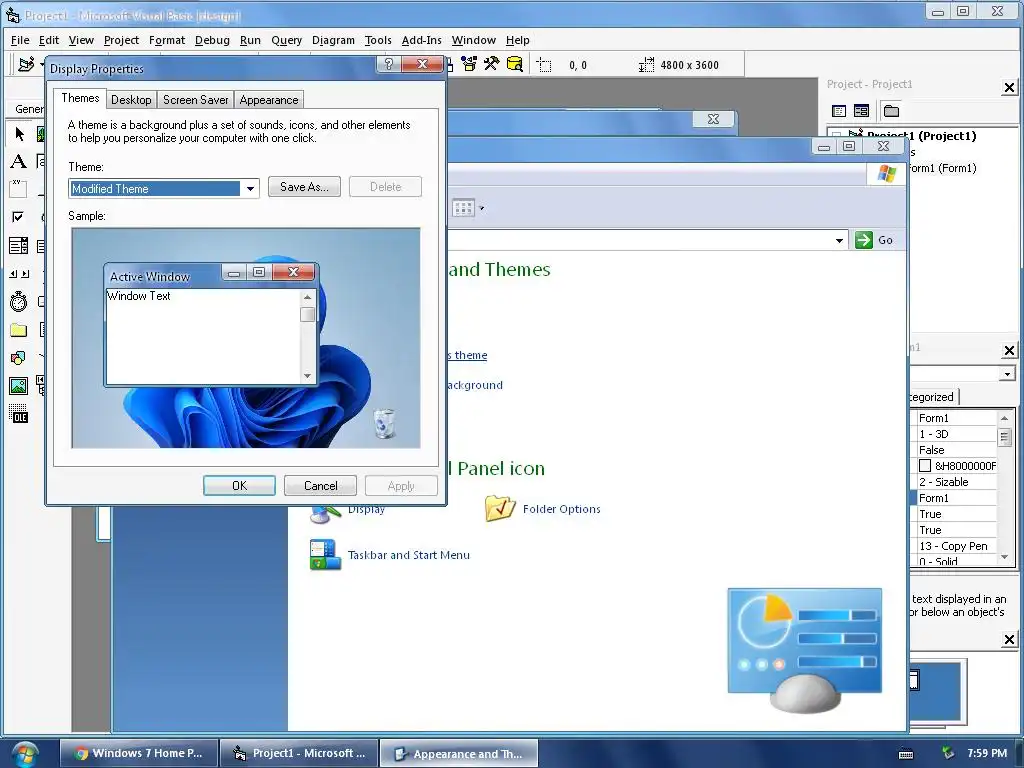Click the Save As... button
This screenshot has width=1024, height=768.
(x=304, y=187)
